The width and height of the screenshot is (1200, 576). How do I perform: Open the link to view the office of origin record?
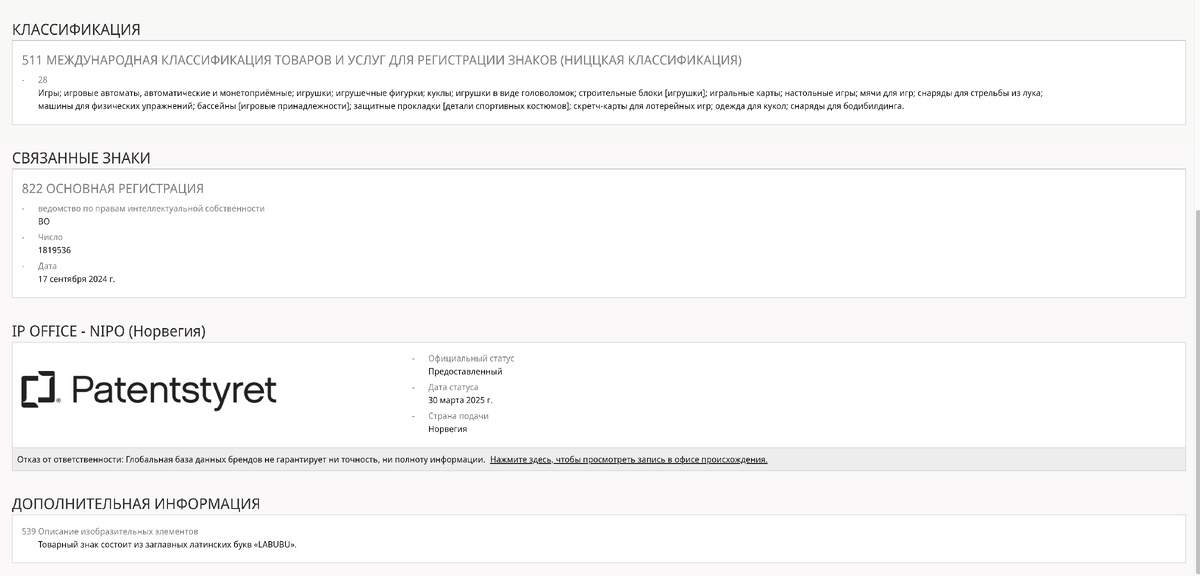(629, 460)
